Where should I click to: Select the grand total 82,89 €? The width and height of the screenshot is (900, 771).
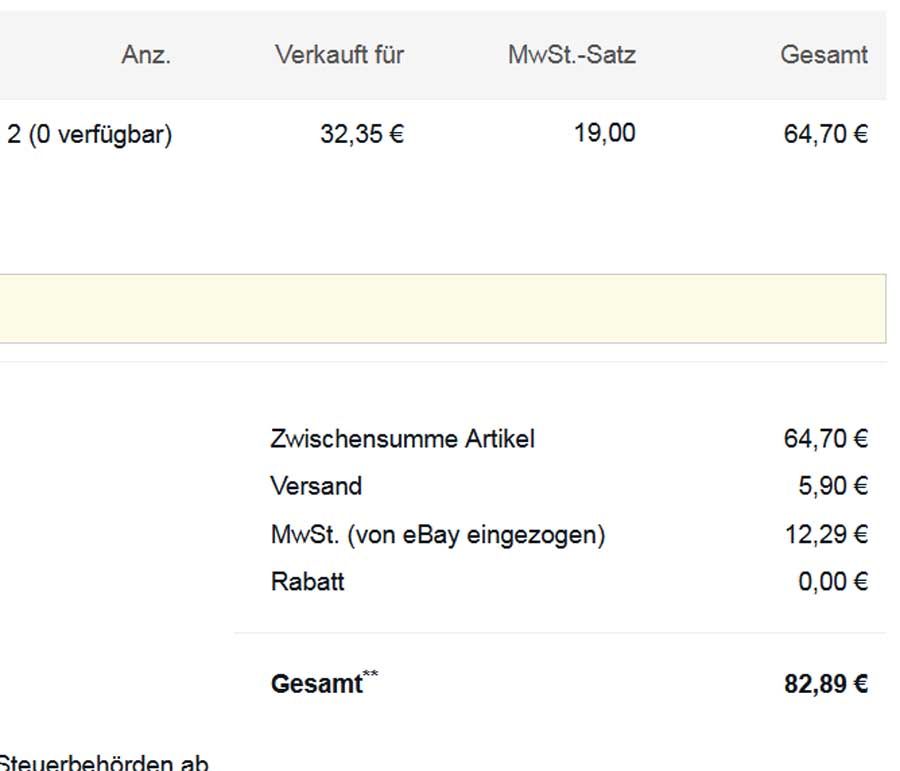825,684
